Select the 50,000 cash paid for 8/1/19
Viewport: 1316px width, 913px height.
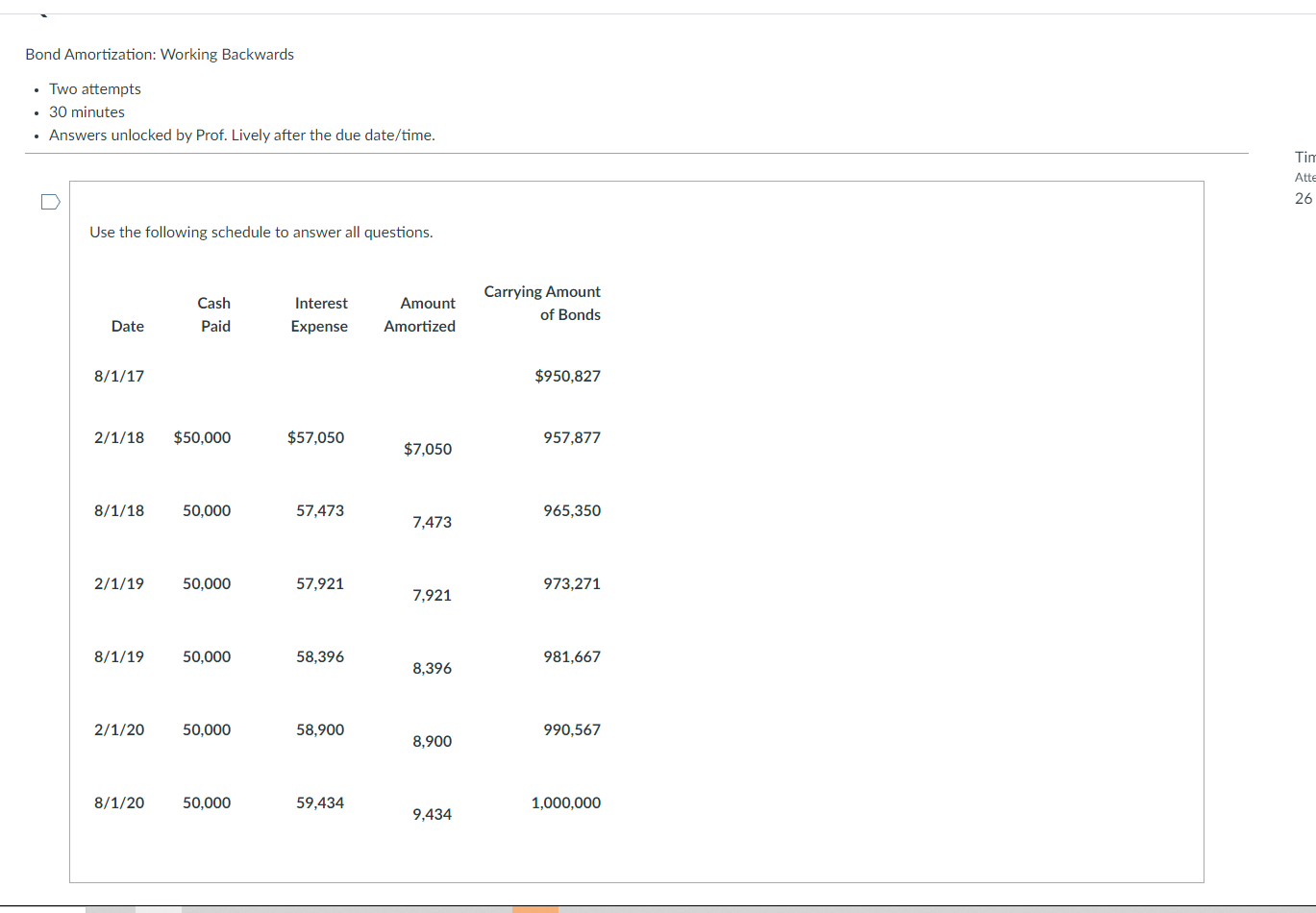(207, 657)
